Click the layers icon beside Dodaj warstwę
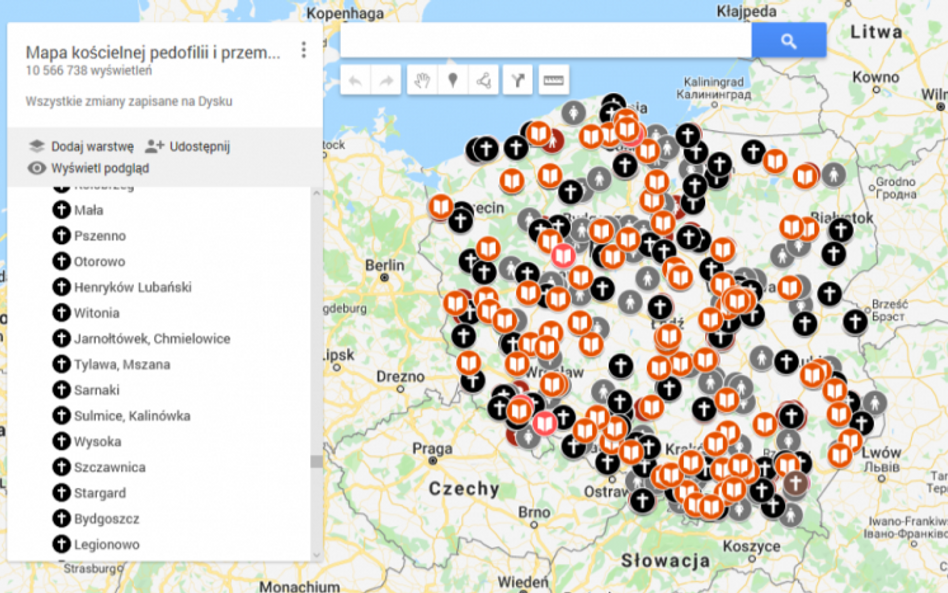The height and width of the screenshot is (593, 948). (36, 146)
